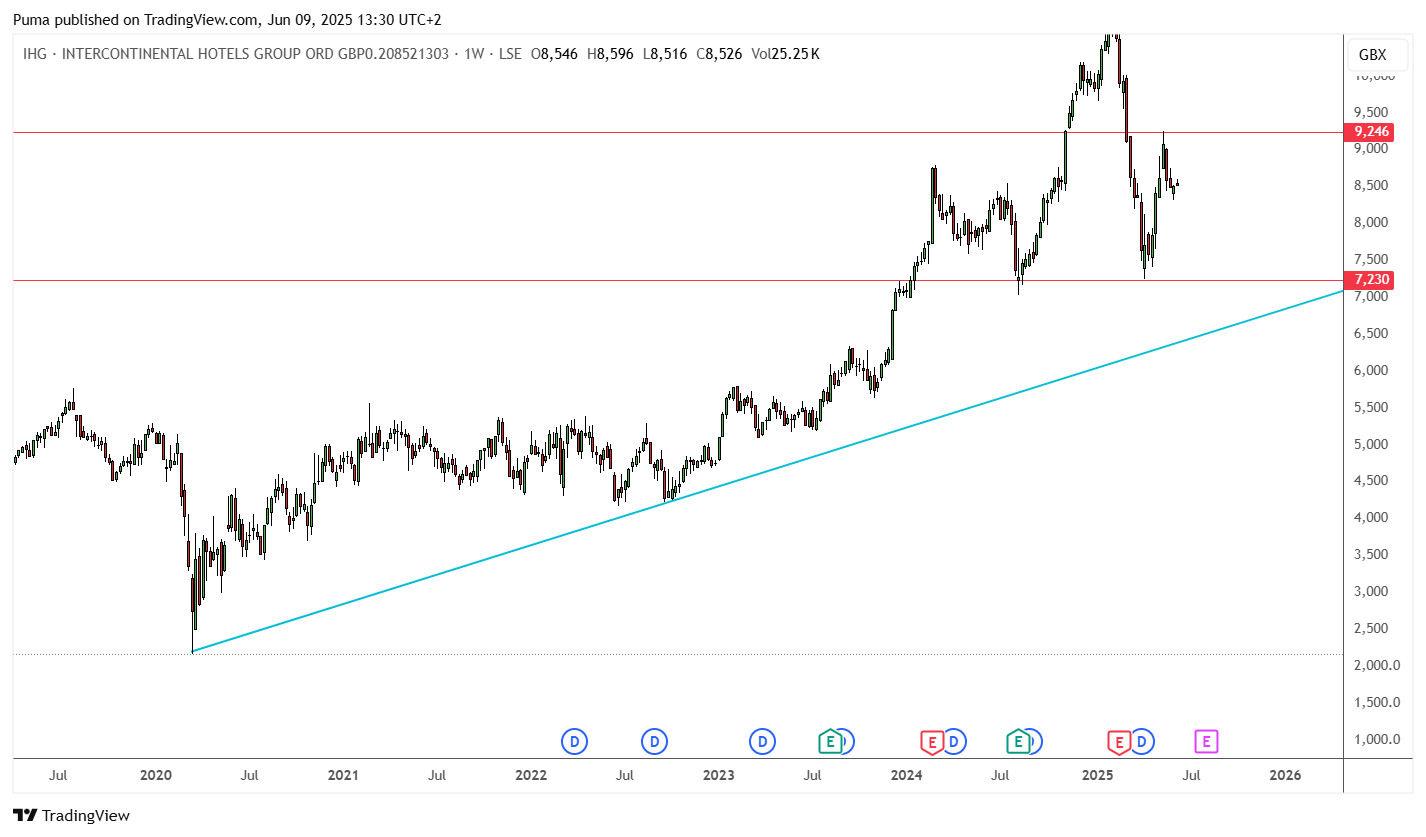Image resolution: width=1426 pixels, height=837 pixels.
Task: Click the Vol 25.25 K reading
Action: tap(785, 54)
